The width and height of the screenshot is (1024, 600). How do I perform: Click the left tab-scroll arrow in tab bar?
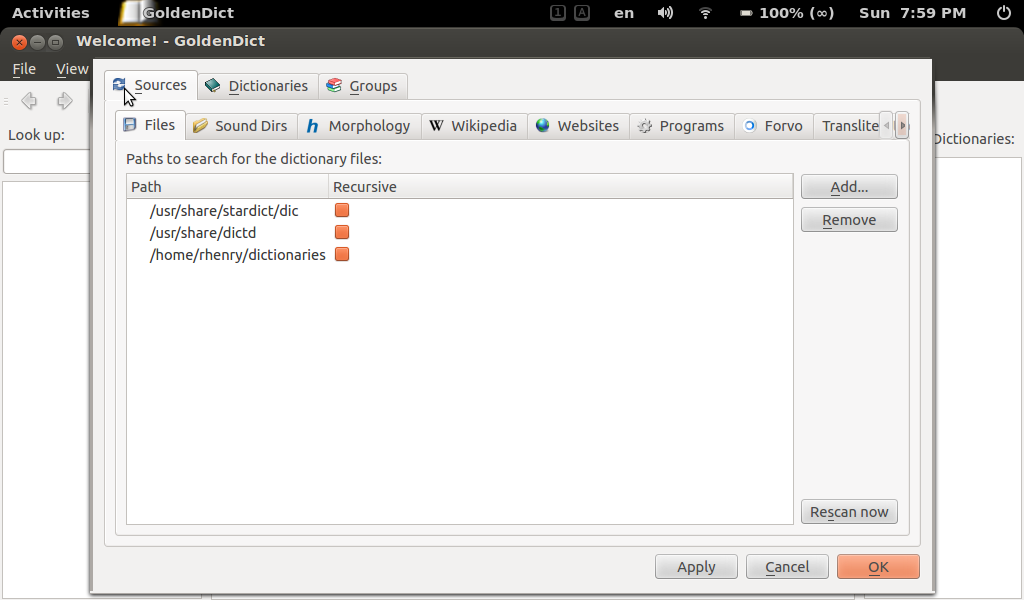click(x=886, y=125)
